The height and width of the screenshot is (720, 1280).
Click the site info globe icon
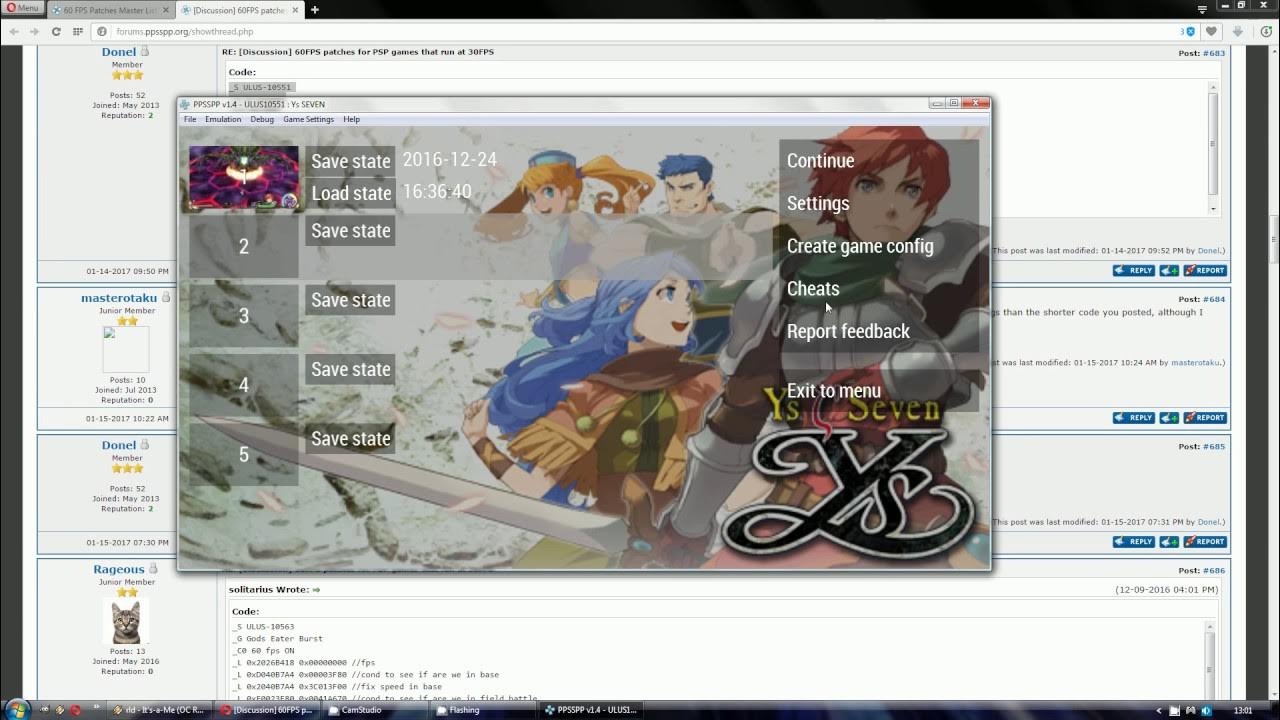103,31
